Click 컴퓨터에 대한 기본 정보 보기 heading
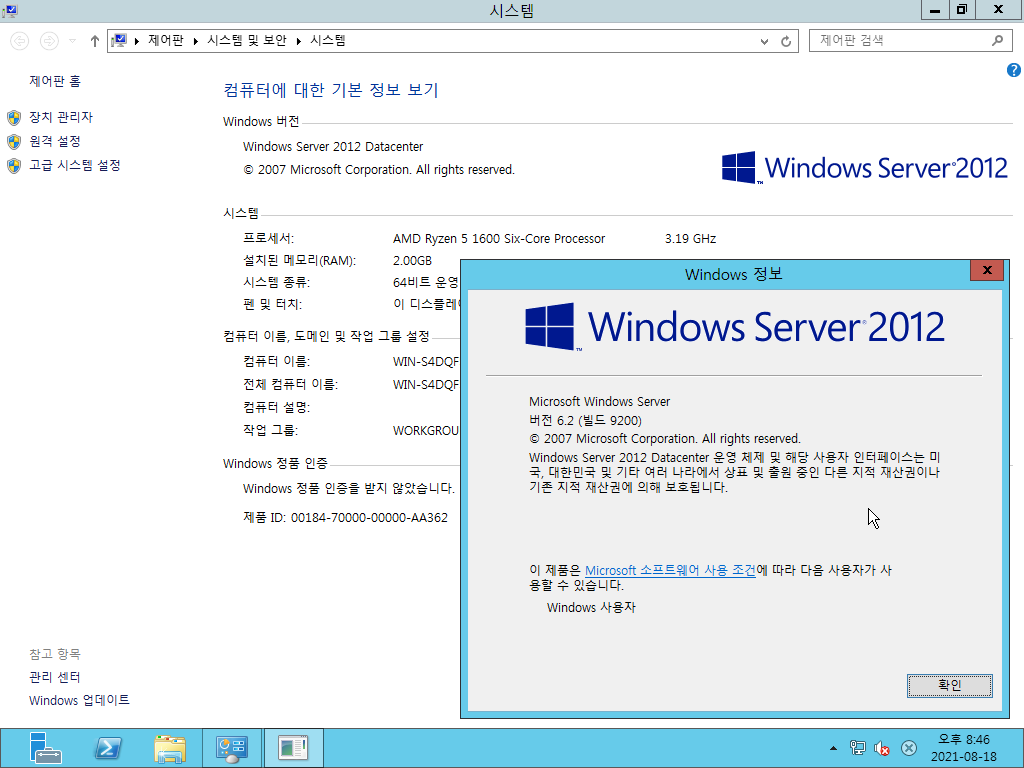1024x768 pixels. tap(331, 90)
